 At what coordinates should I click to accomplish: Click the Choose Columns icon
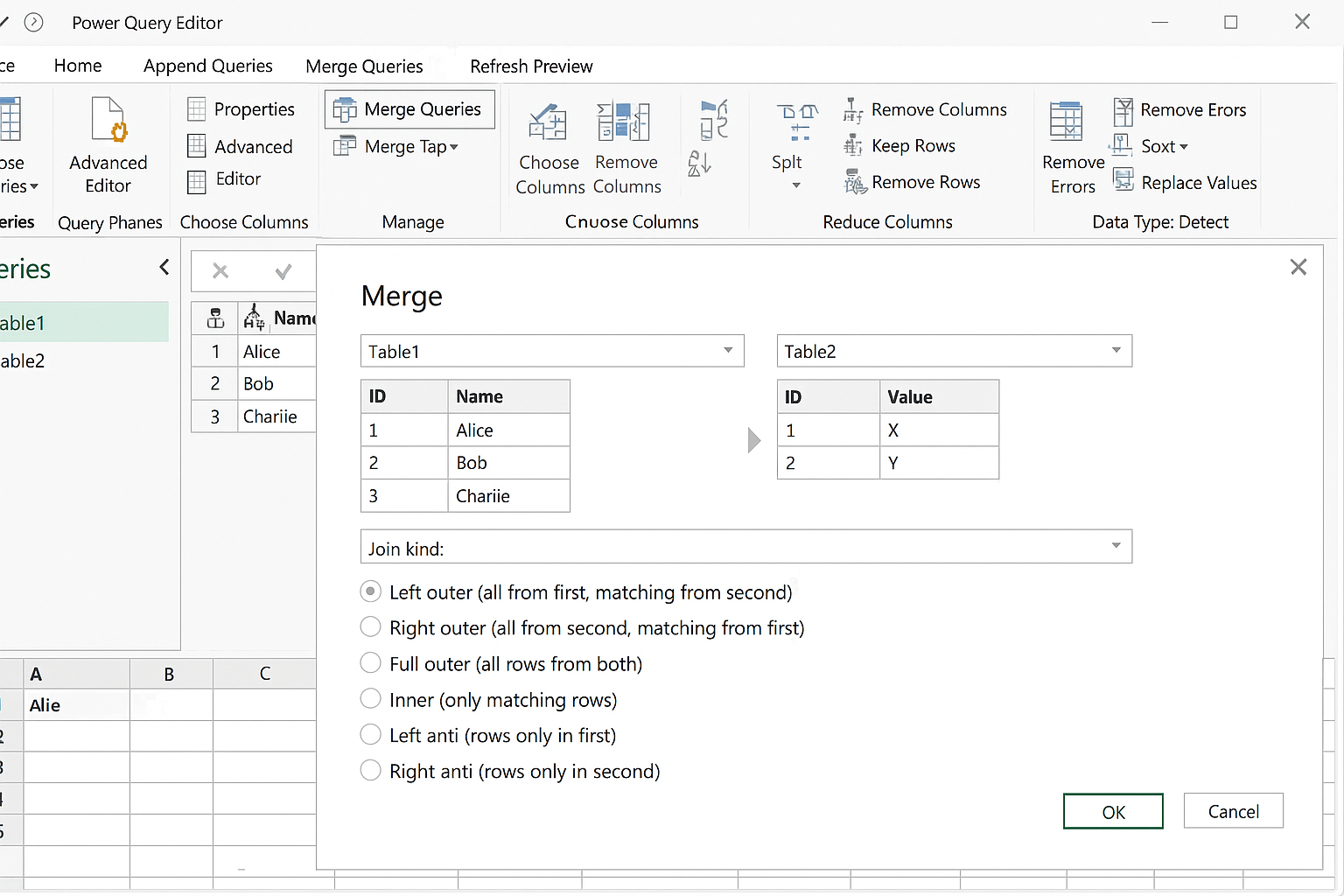point(549,122)
